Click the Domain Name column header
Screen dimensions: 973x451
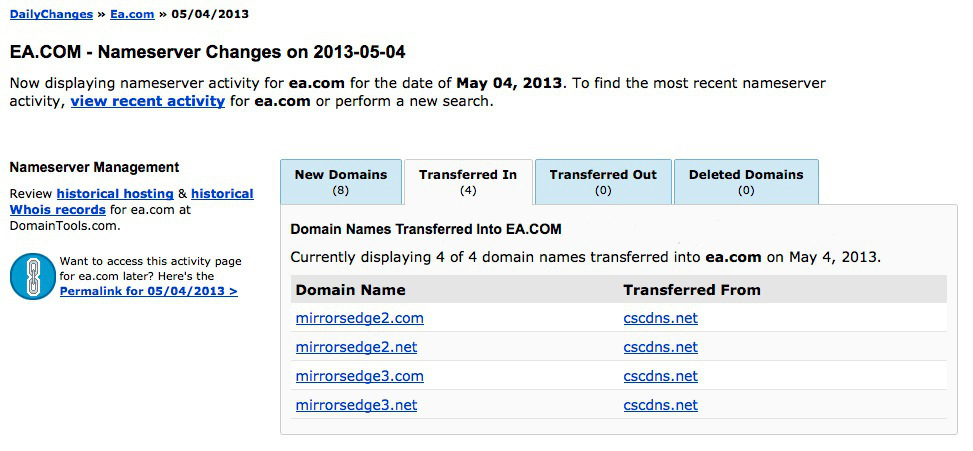(351, 290)
